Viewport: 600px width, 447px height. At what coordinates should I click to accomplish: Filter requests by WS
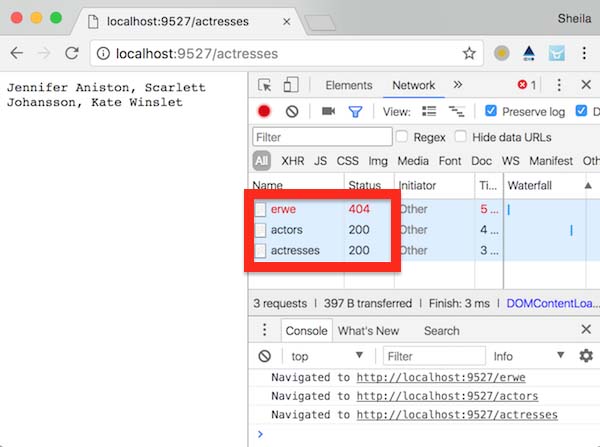[x=510, y=161]
